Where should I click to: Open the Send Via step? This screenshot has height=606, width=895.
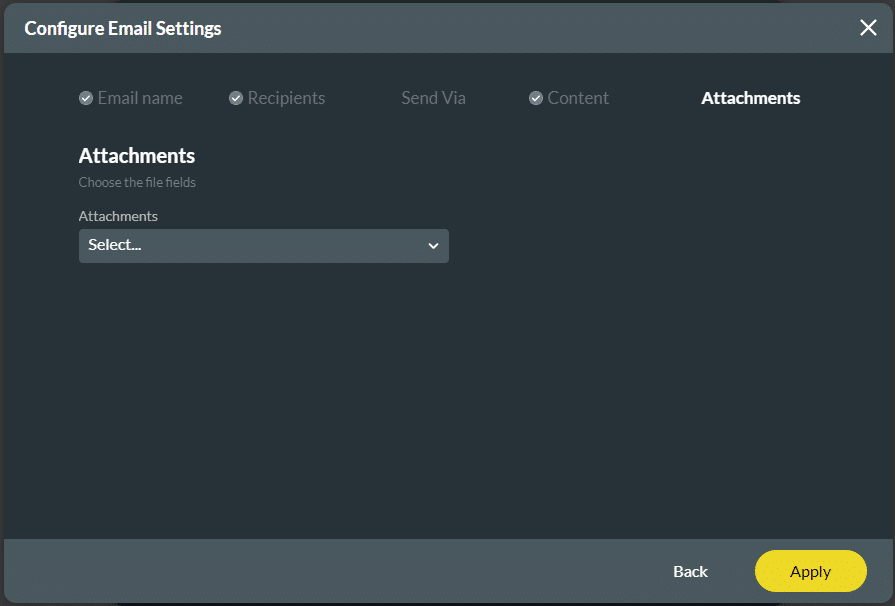(433, 98)
